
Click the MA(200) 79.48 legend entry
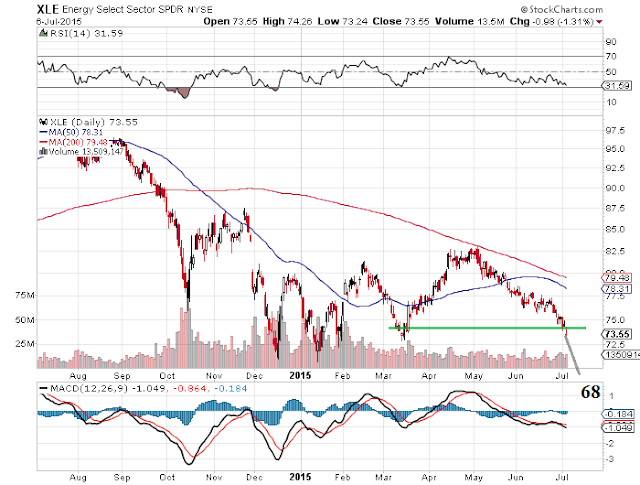point(78,142)
